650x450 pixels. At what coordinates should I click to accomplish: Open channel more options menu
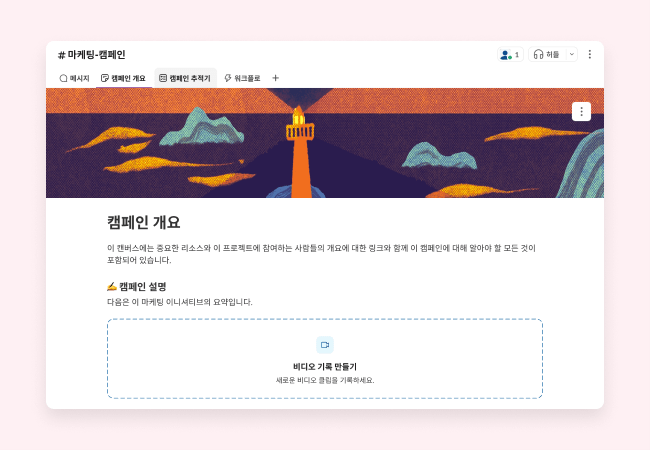coord(589,55)
